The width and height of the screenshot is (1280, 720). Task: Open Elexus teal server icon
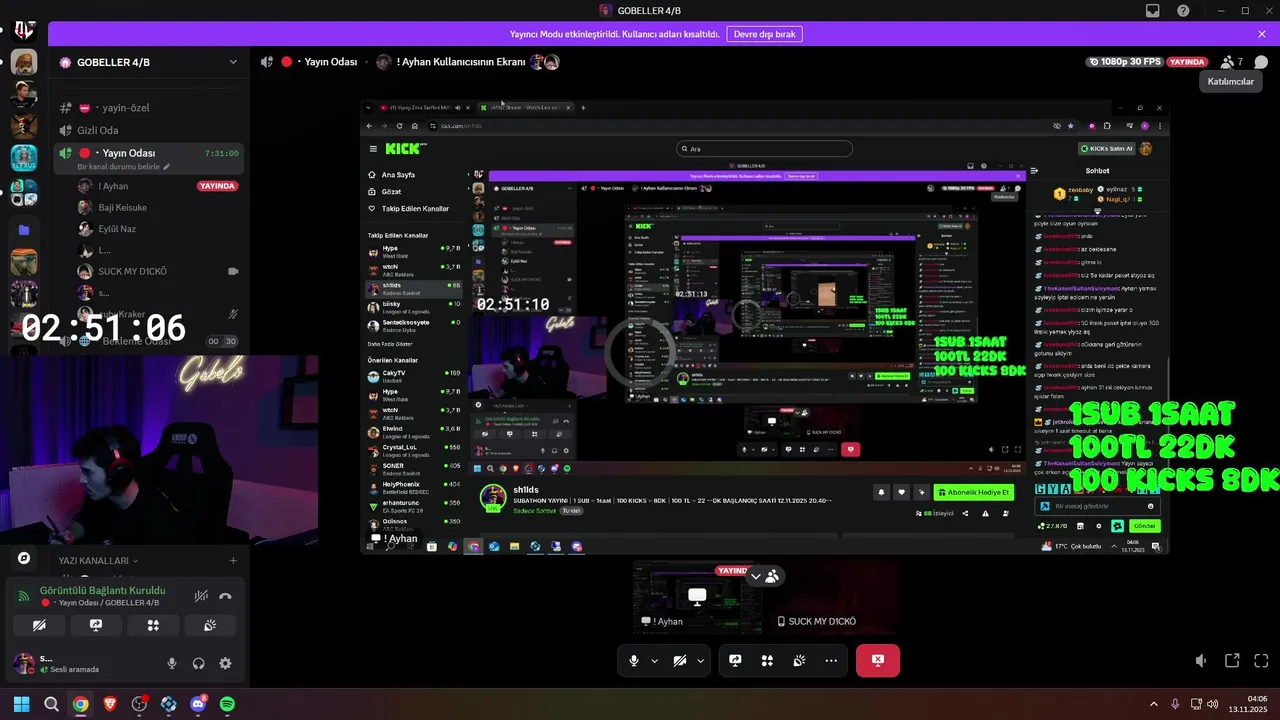pyautogui.click(x=24, y=158)
